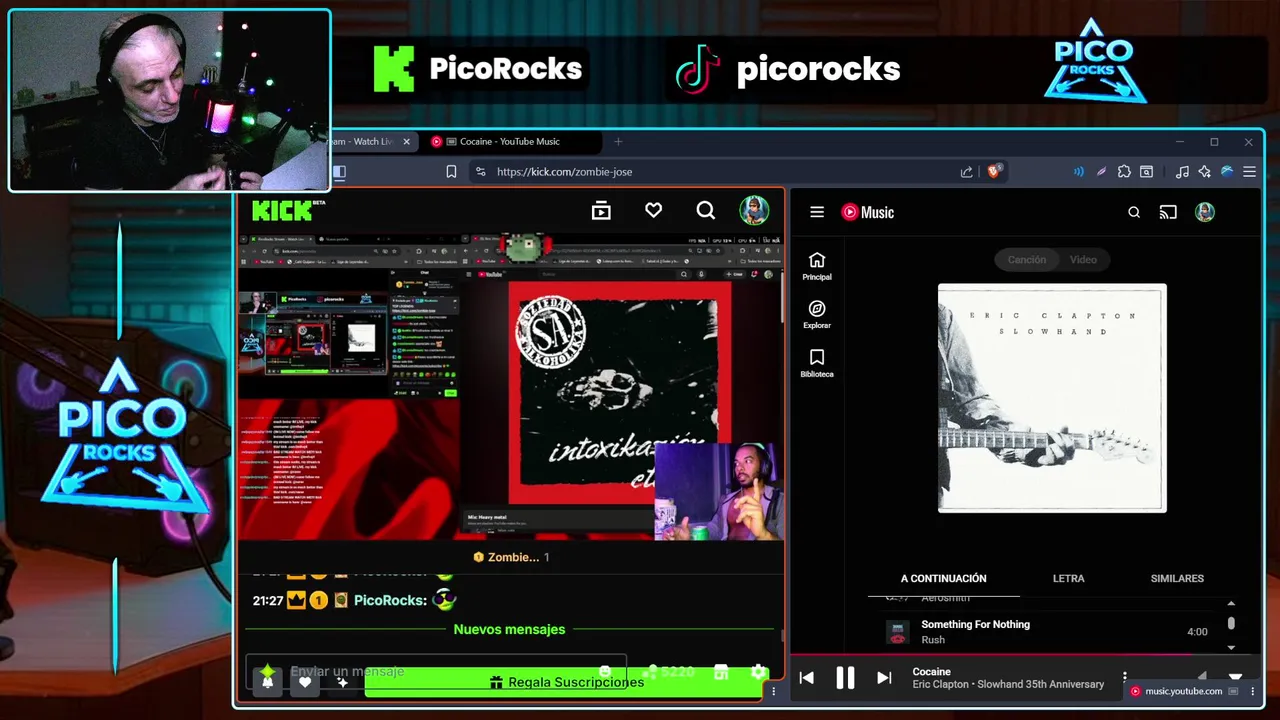Open Kick search magnifier icon
Image resolution: width=1280 pixels, height=720 pixels.
[706, 210]
